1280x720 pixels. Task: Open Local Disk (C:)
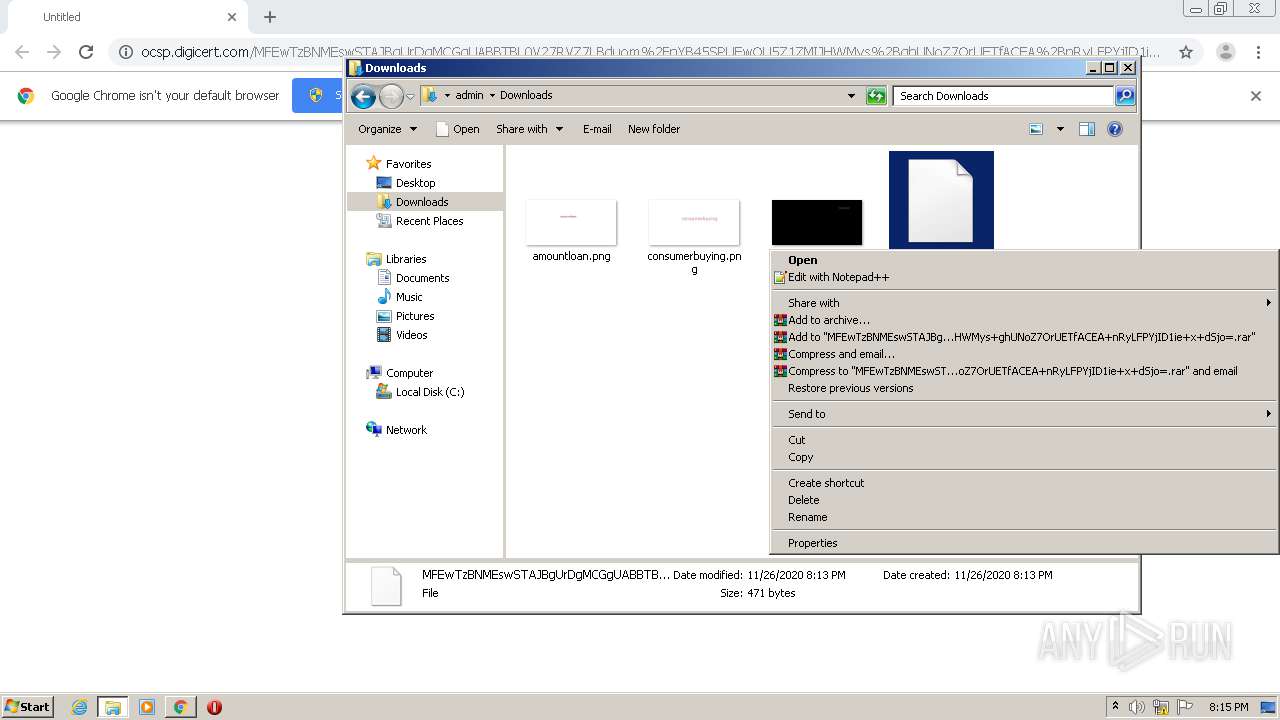coord(430,392)
